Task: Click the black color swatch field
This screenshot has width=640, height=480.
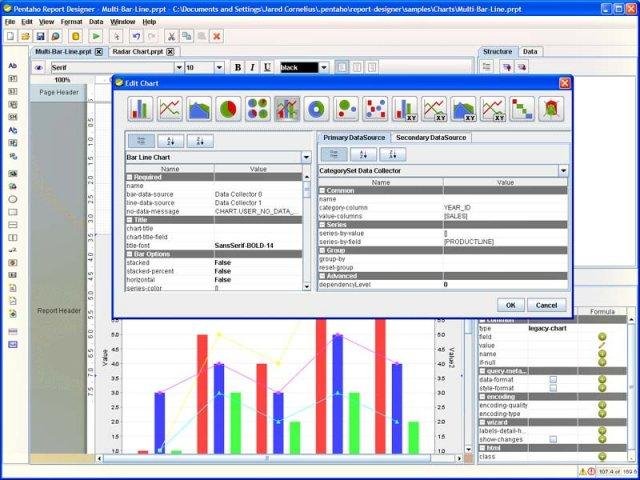Action: [x=299, y=67]
